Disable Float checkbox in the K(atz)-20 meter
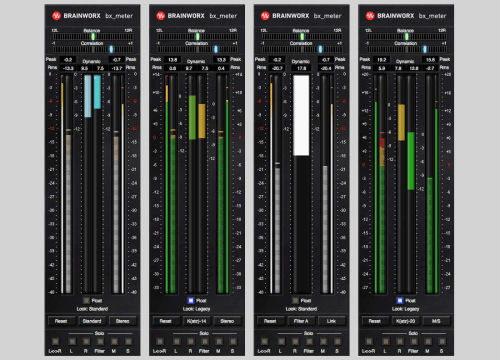The width and height of the screenshot is (500, 360). (x=400, y=300)
